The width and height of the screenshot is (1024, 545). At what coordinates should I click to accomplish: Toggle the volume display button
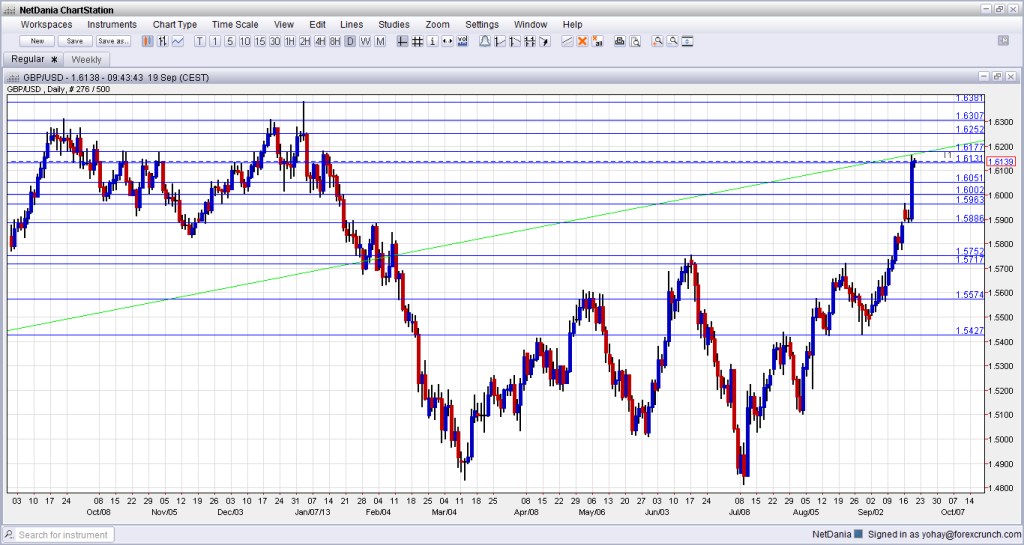463,41
